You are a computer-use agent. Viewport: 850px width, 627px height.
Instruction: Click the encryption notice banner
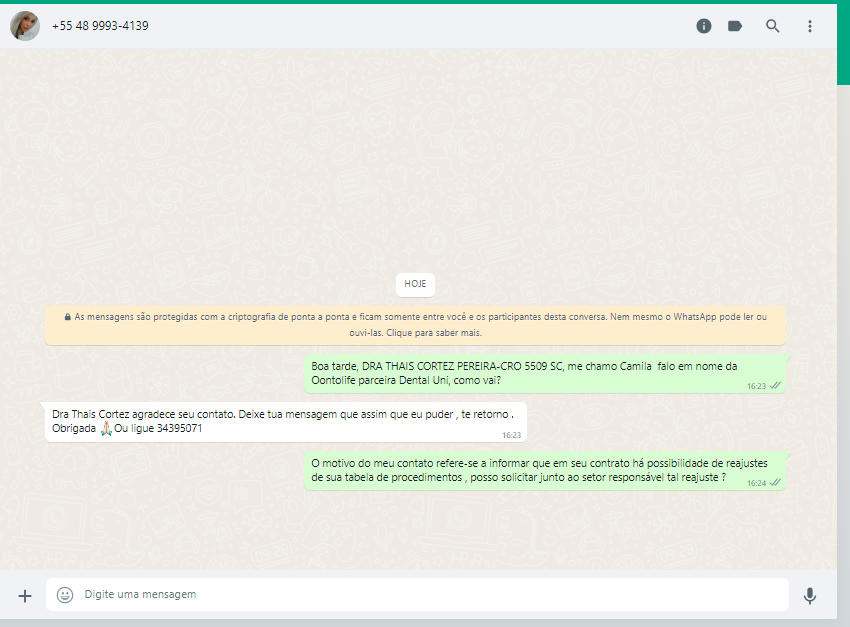tap(415, 325)
